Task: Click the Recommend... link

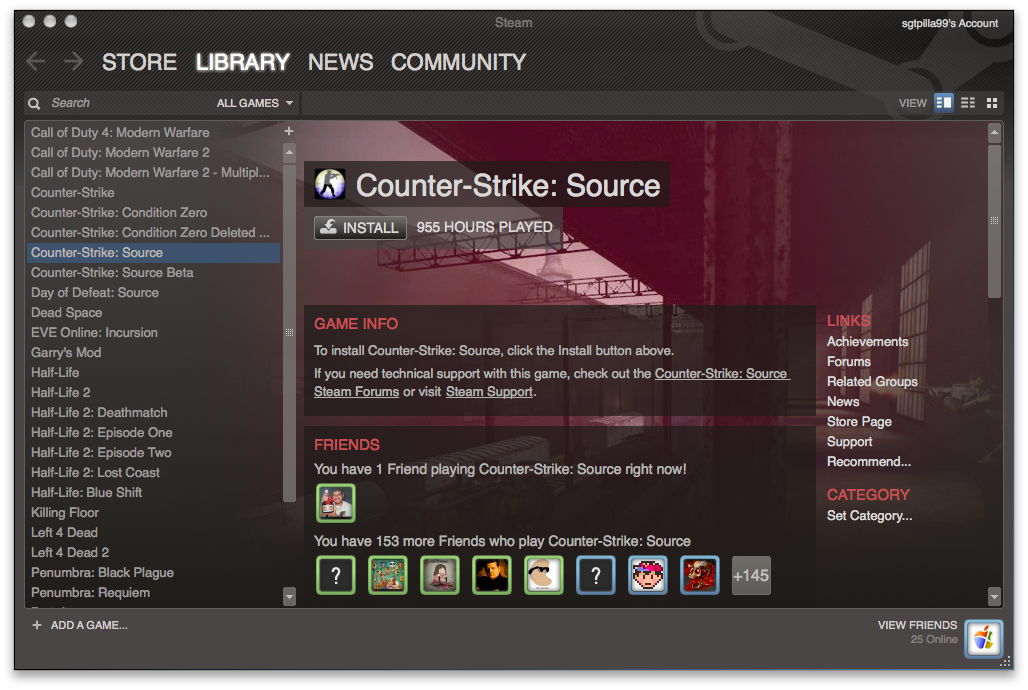Action: click(x=869, y=462)
